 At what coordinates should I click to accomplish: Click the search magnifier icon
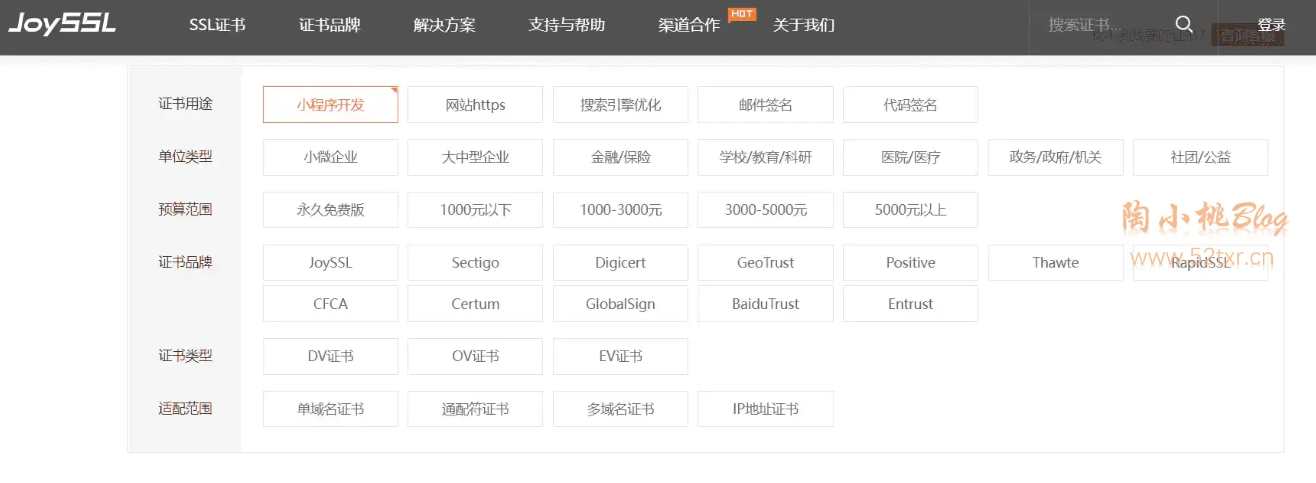[1184, 25]
